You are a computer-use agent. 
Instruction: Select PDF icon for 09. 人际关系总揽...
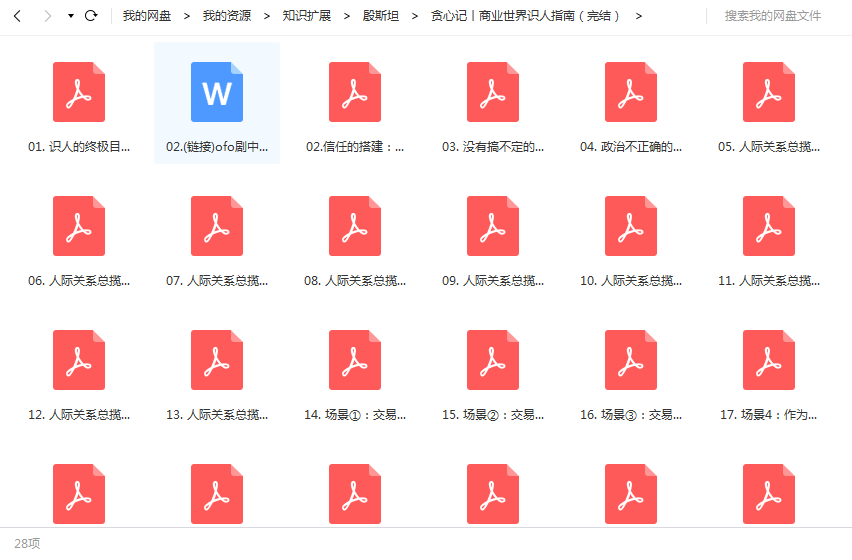pyautogui.click(x=493, y=226)
